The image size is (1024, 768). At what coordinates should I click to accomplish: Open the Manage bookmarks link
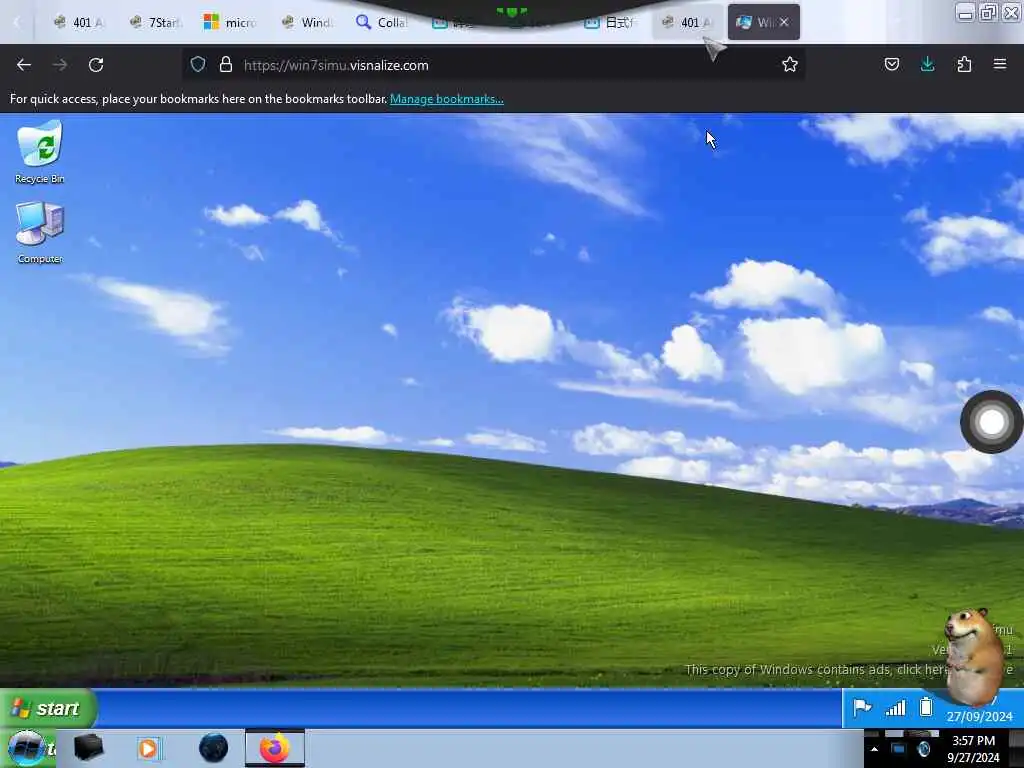(x=447, y=99)
